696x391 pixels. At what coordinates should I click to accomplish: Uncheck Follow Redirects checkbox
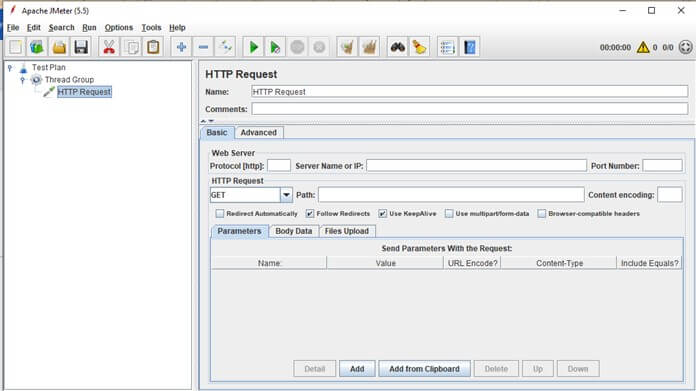coord(310,213)
